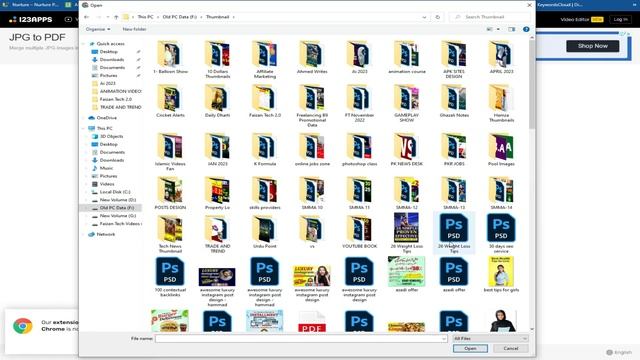Click the 'Thumbnail' breadcrumb segment
Image resolution: width=640 pixels, height=360 pixels.
(218, 17)
